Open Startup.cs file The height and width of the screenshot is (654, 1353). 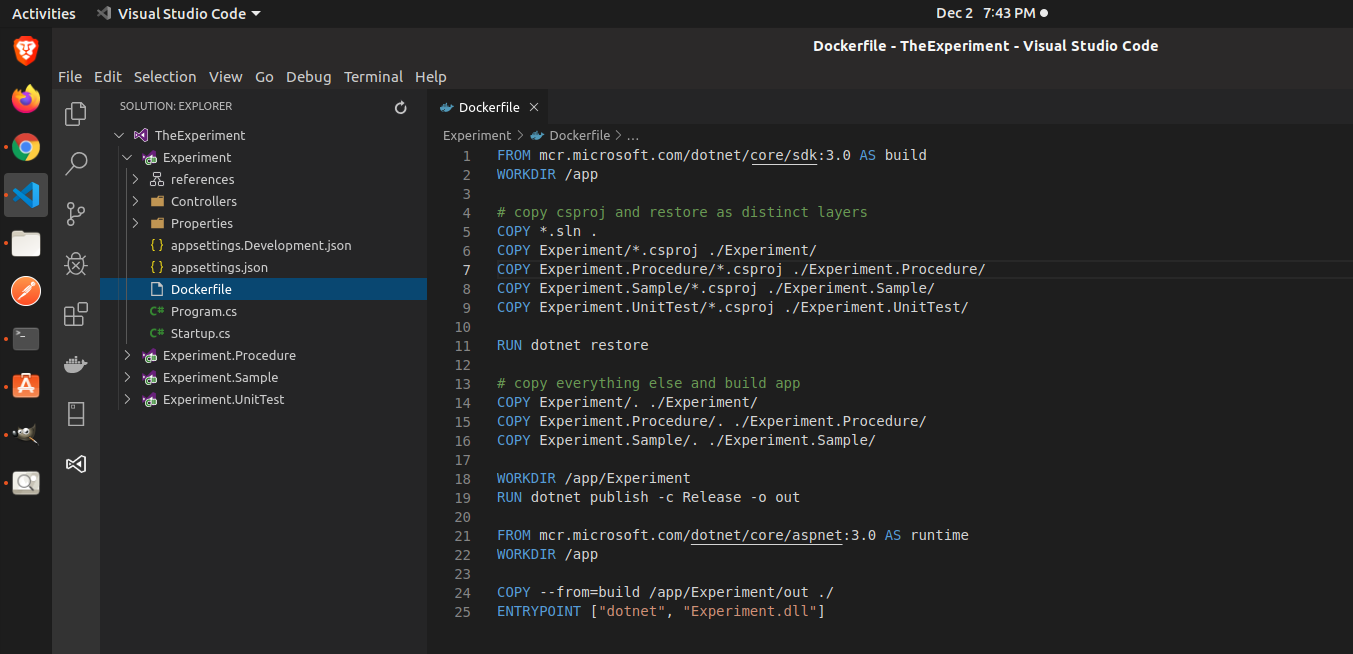[200, 333]
